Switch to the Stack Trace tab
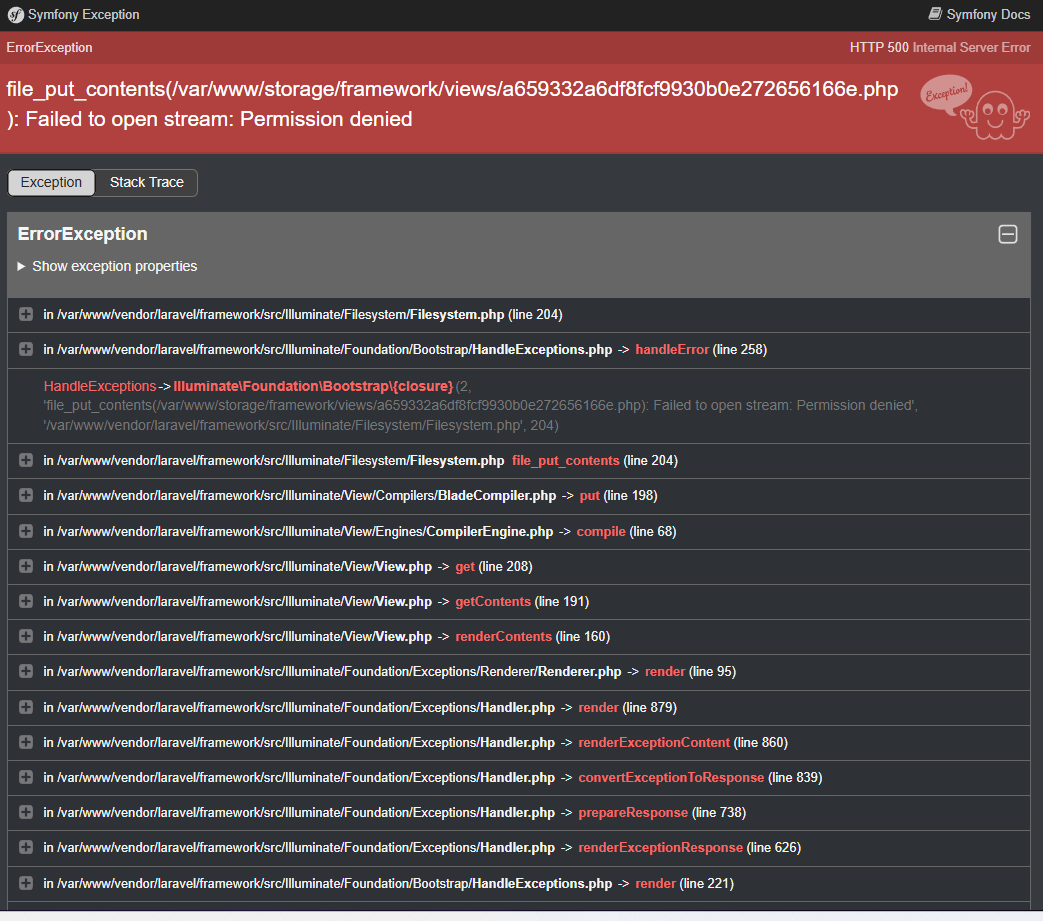The image size is (1043, 921). point(146,182)
